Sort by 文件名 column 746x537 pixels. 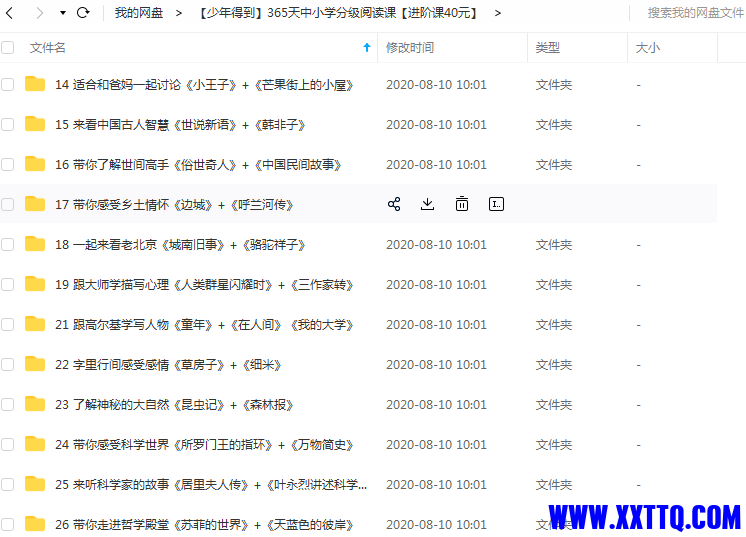click(x=48, y=48)
